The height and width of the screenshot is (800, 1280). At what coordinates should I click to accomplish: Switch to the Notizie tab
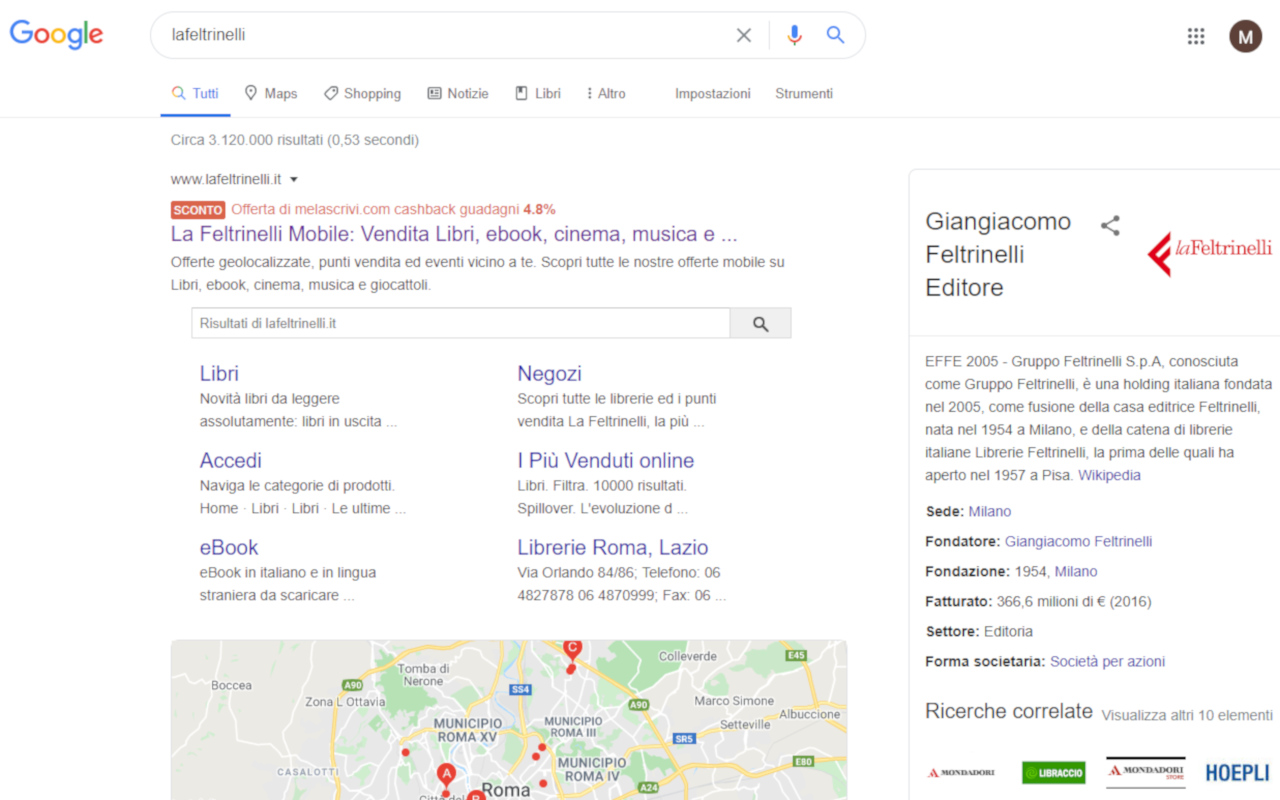click(458, 93)
